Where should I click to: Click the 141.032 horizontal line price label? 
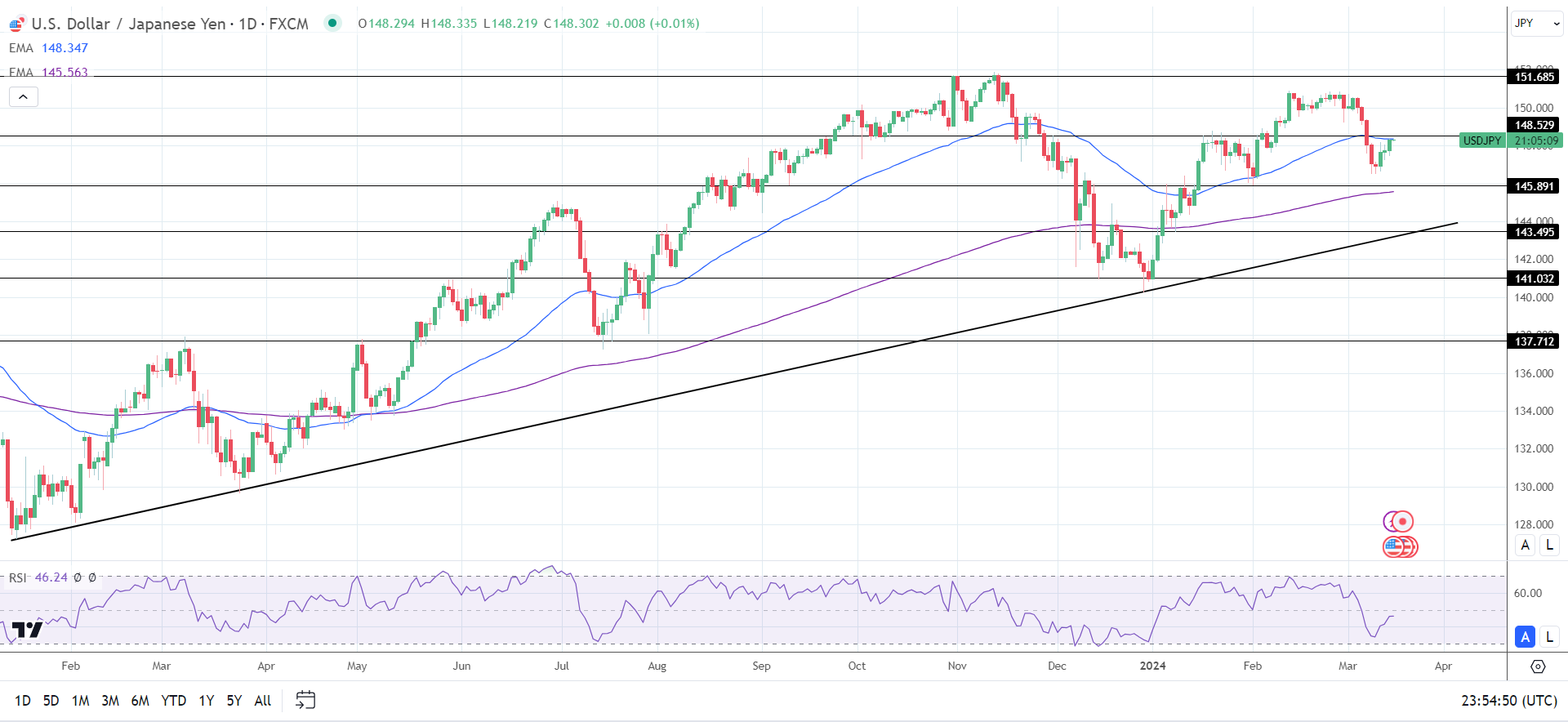pyautogui.click(x=1534, y=279)
